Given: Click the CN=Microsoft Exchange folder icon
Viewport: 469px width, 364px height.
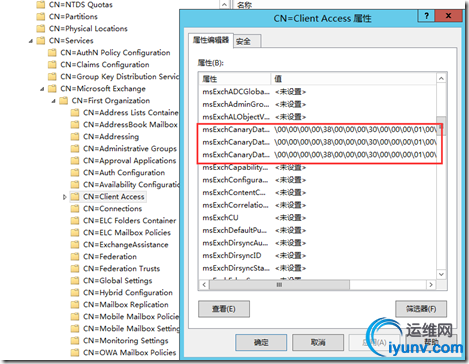Looking at the screenshot, I should click(52, 89).
